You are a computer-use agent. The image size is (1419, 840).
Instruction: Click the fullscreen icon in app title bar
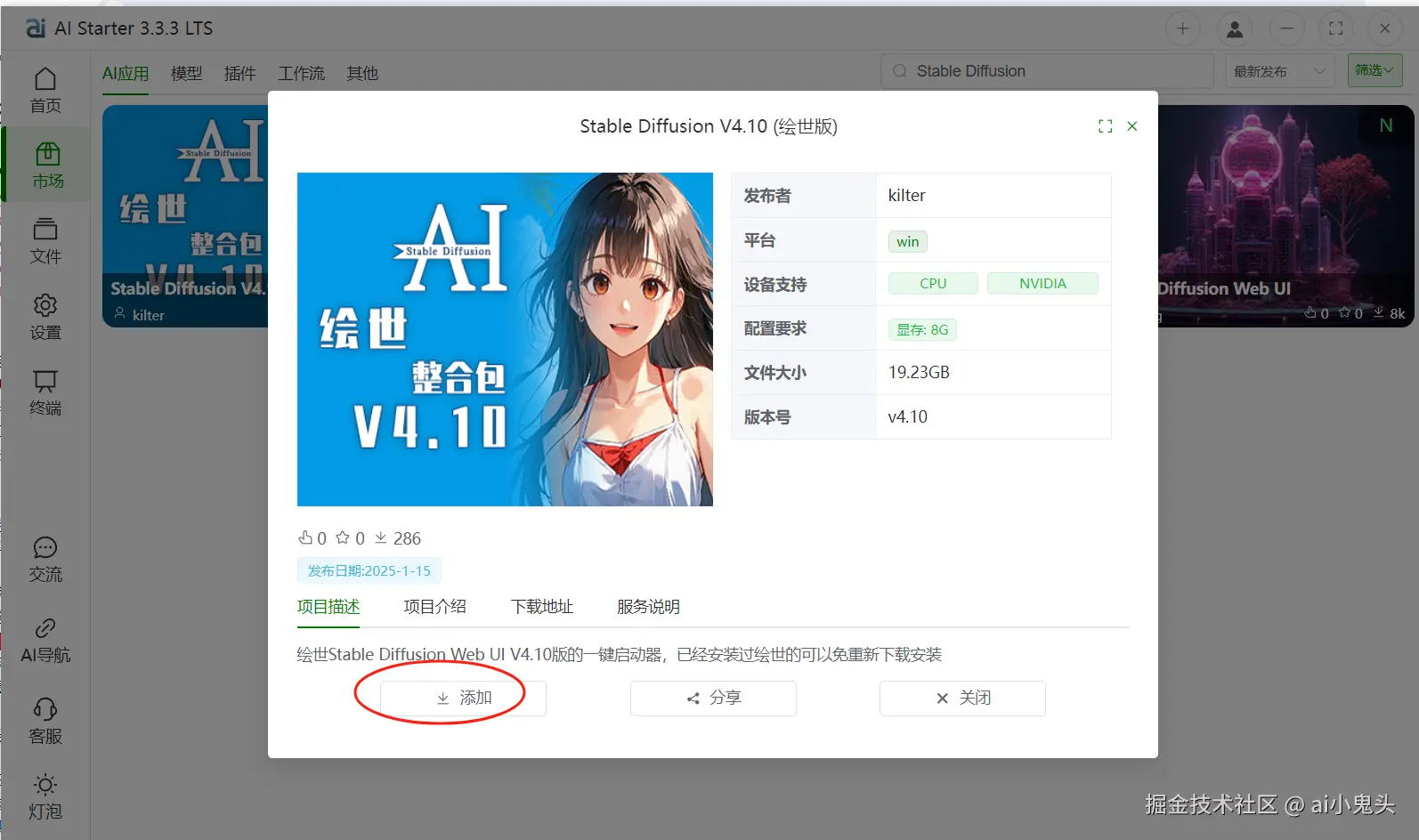tap(1336, 28)
